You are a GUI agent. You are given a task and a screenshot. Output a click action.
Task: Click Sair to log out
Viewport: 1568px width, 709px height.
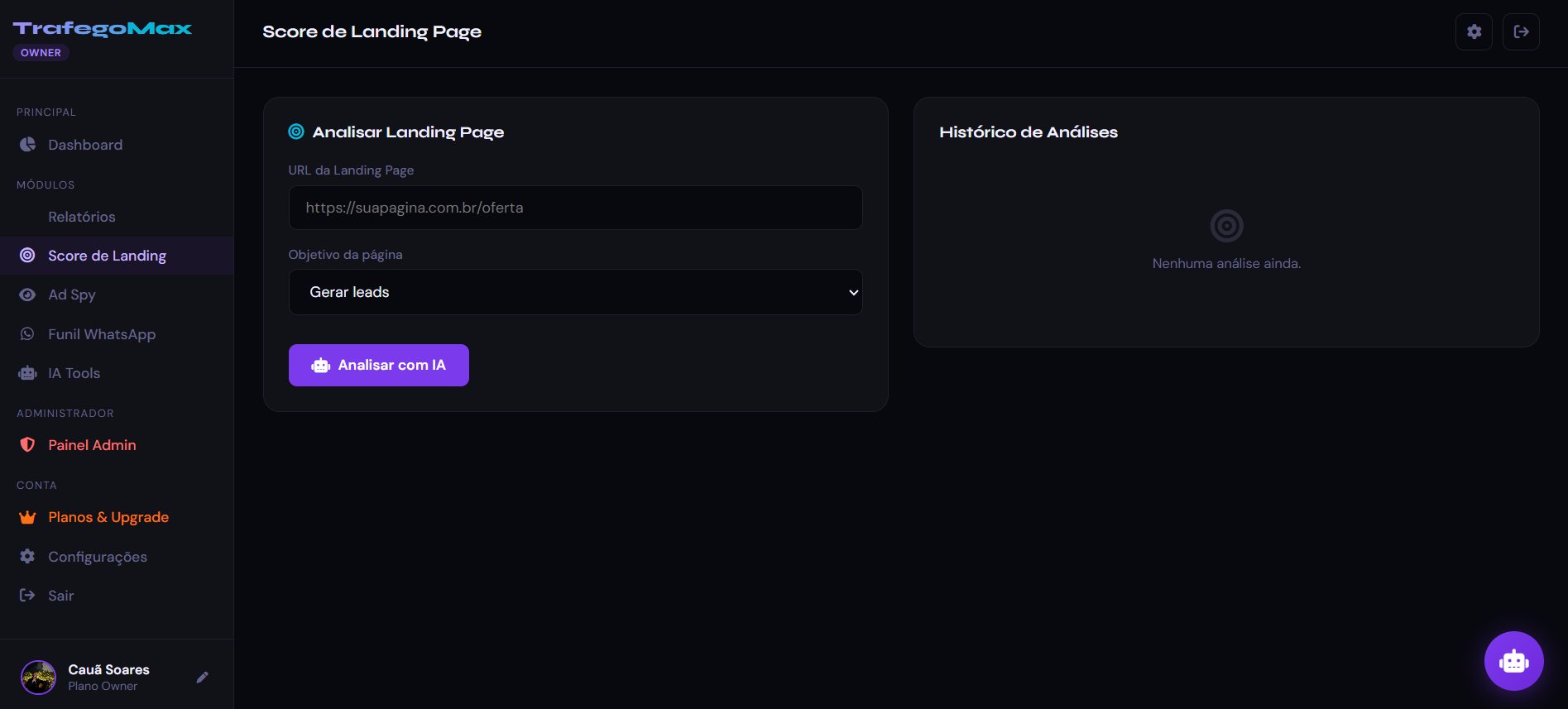click(x=117, y=596)
